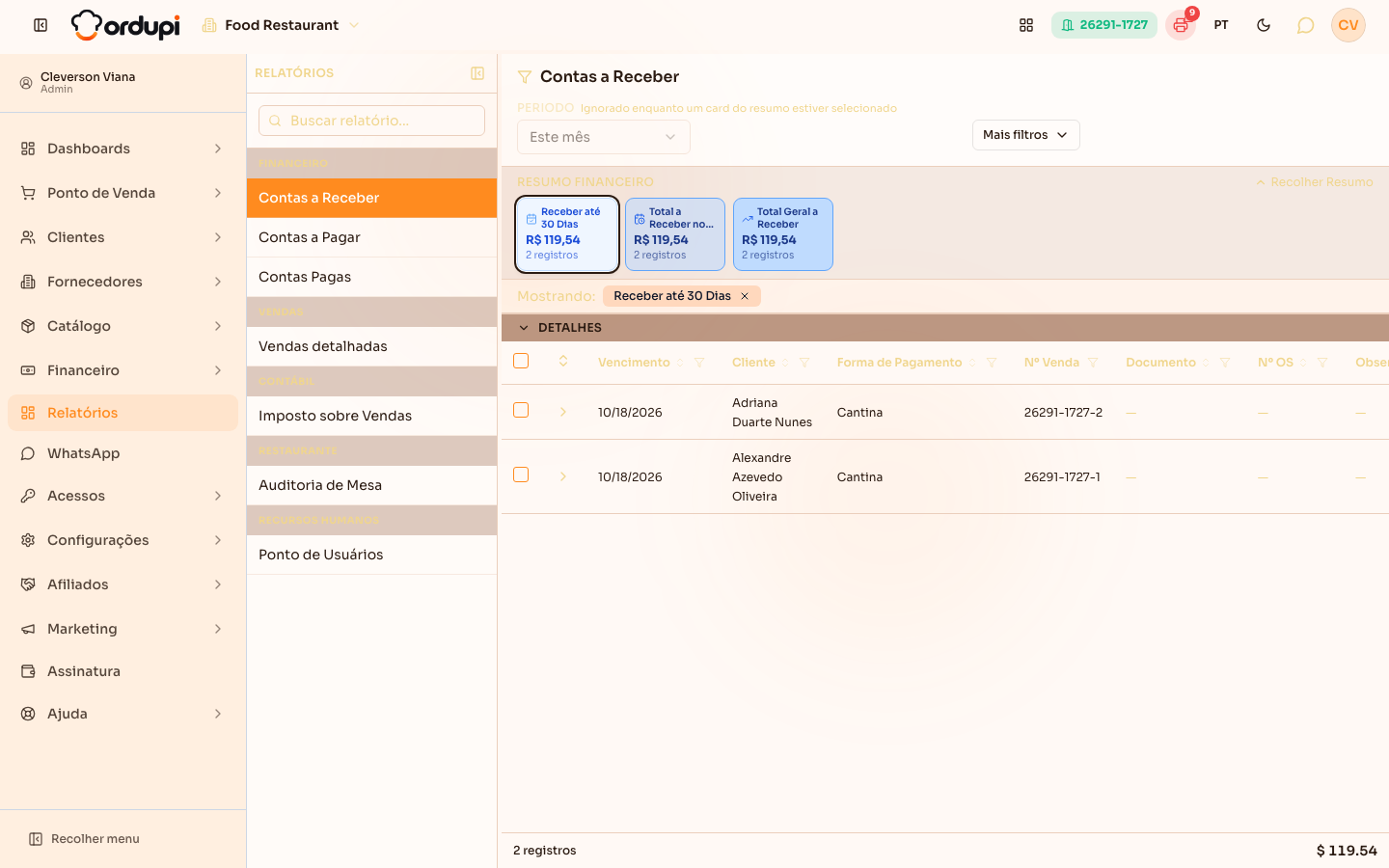This screenshot has height=868, width=1389.
Task: Click Recolher Resumo link
Action: tap(1314, 182)
